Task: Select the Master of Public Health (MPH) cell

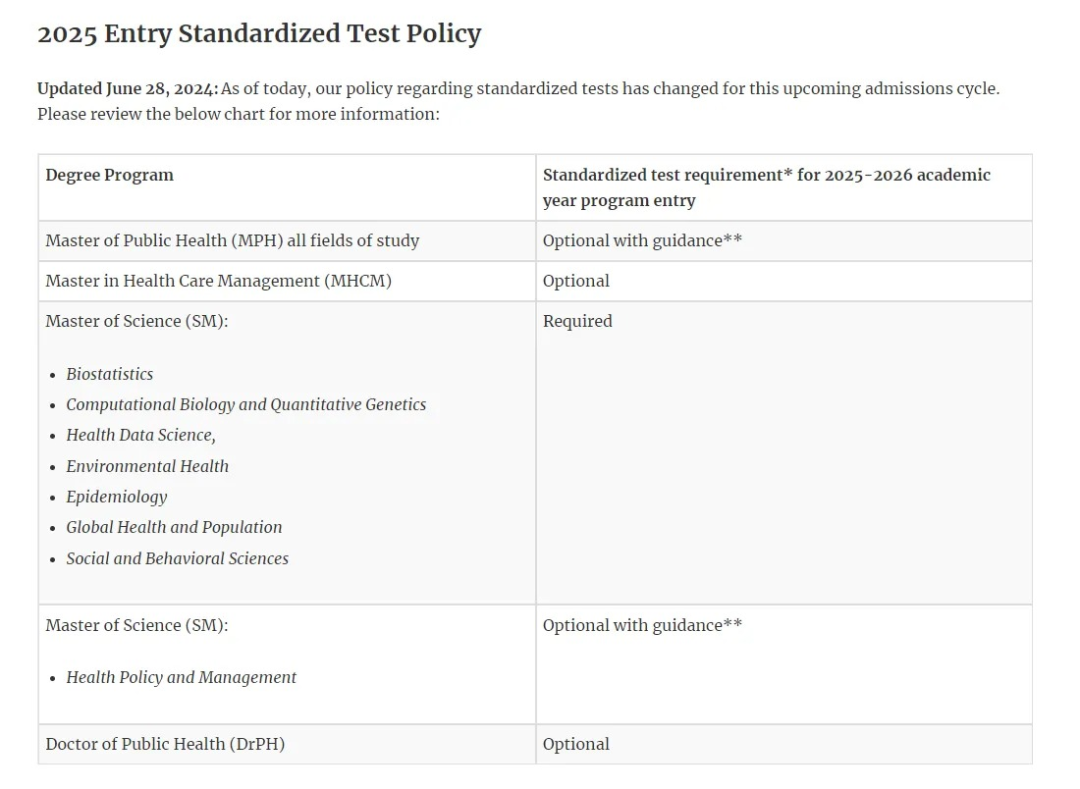Action: pos(232,241)
